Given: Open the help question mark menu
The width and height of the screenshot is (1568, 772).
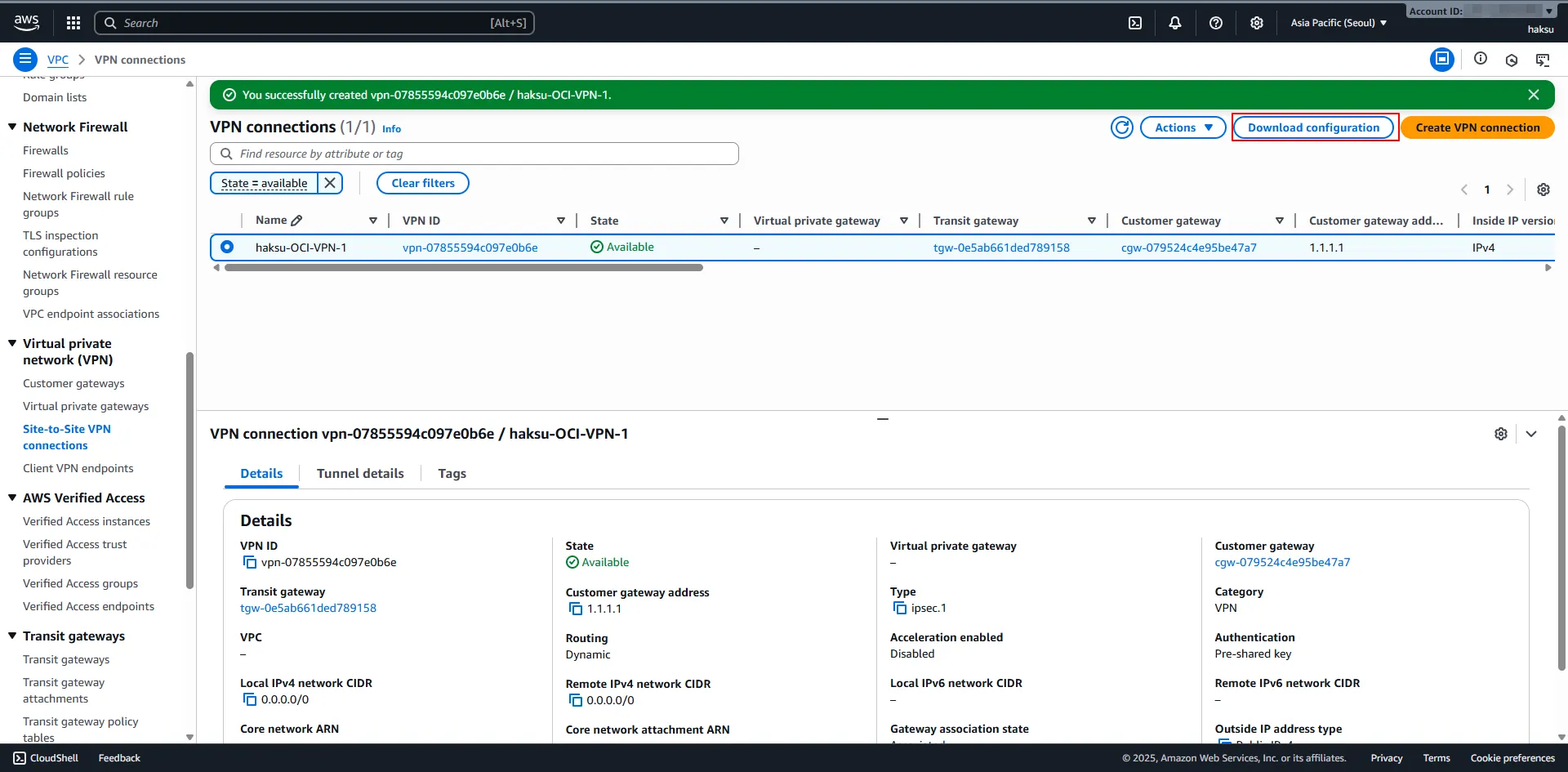Looking at the screenshot, I should click(1216, 23).
